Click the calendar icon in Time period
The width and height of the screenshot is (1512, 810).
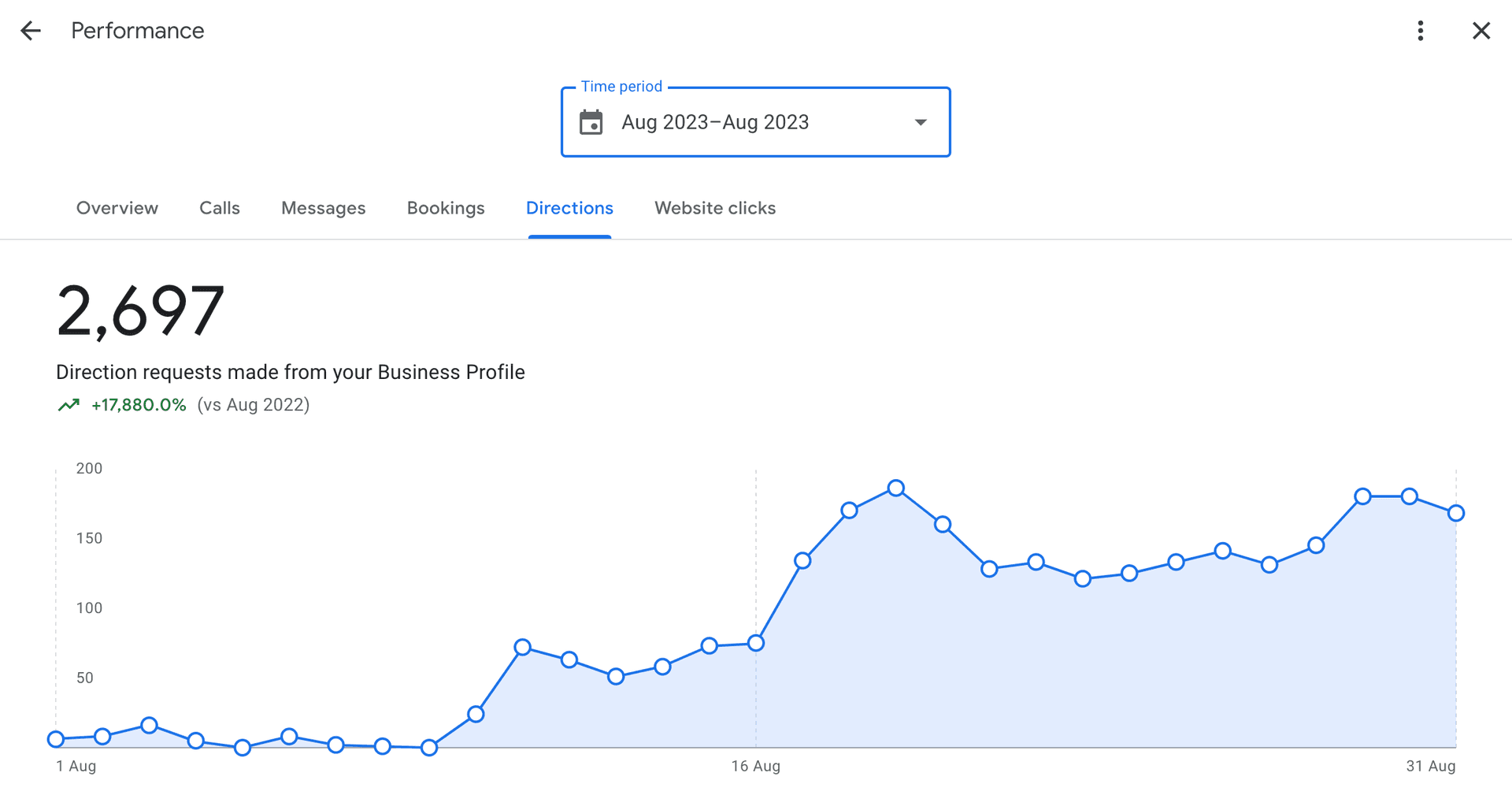pos(592,122)
